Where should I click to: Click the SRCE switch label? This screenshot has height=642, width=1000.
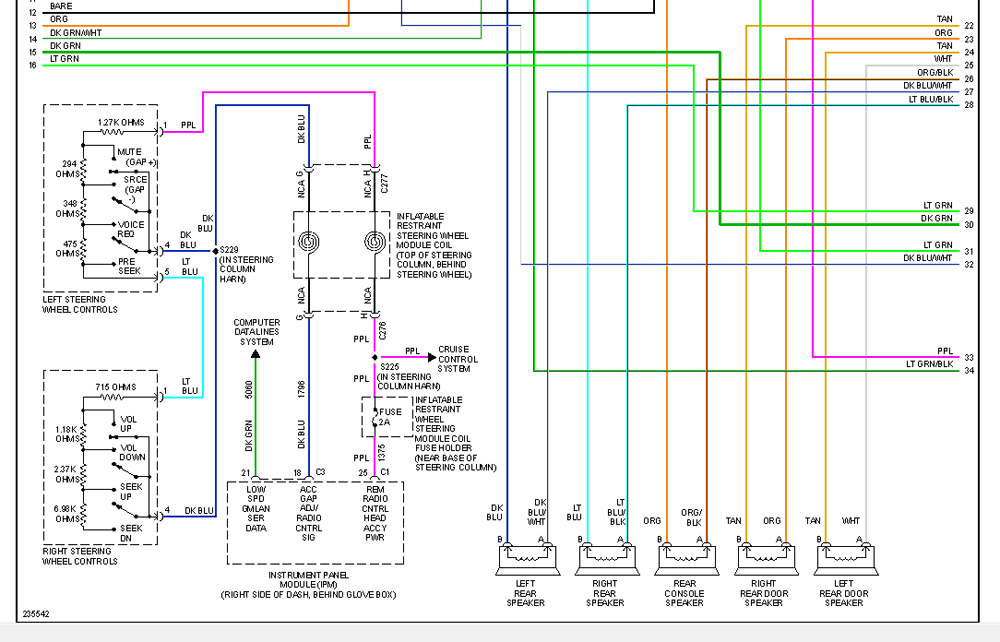[x=135, y=180]
